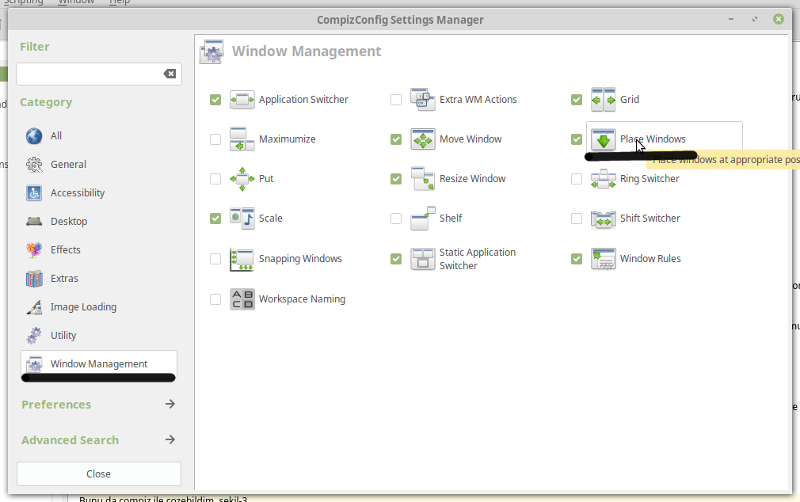800x502 pixels.
Task: Open the Put plugin icon
Action: click(242, 179)
